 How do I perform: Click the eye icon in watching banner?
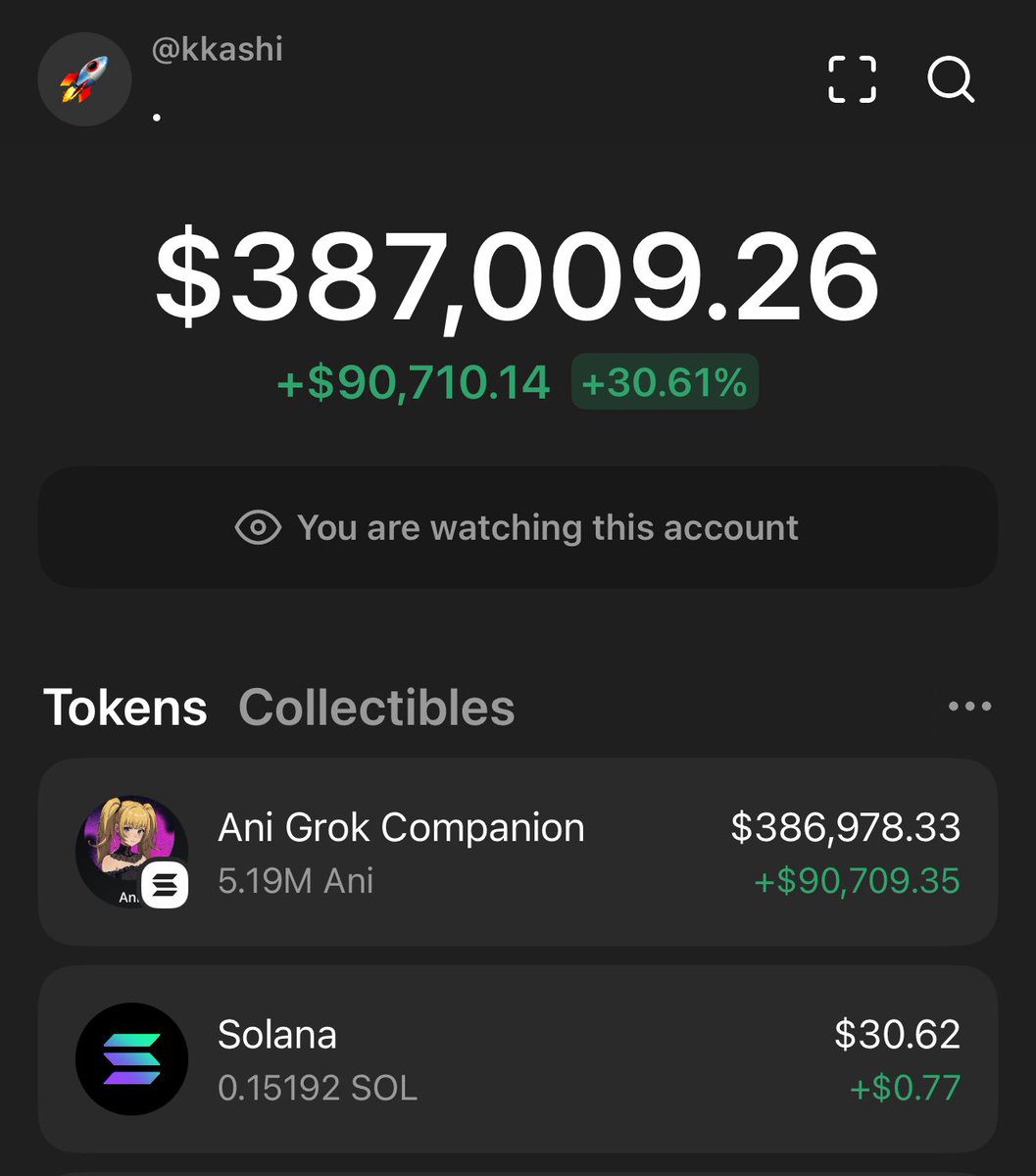pyautogui.click(x=258, y=527)
